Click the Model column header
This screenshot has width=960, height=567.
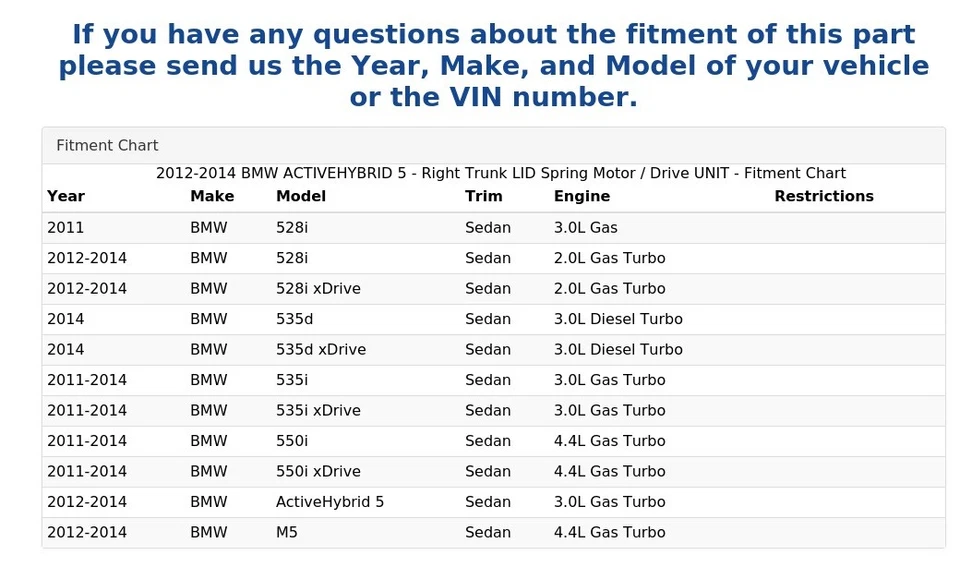(301, 197)
